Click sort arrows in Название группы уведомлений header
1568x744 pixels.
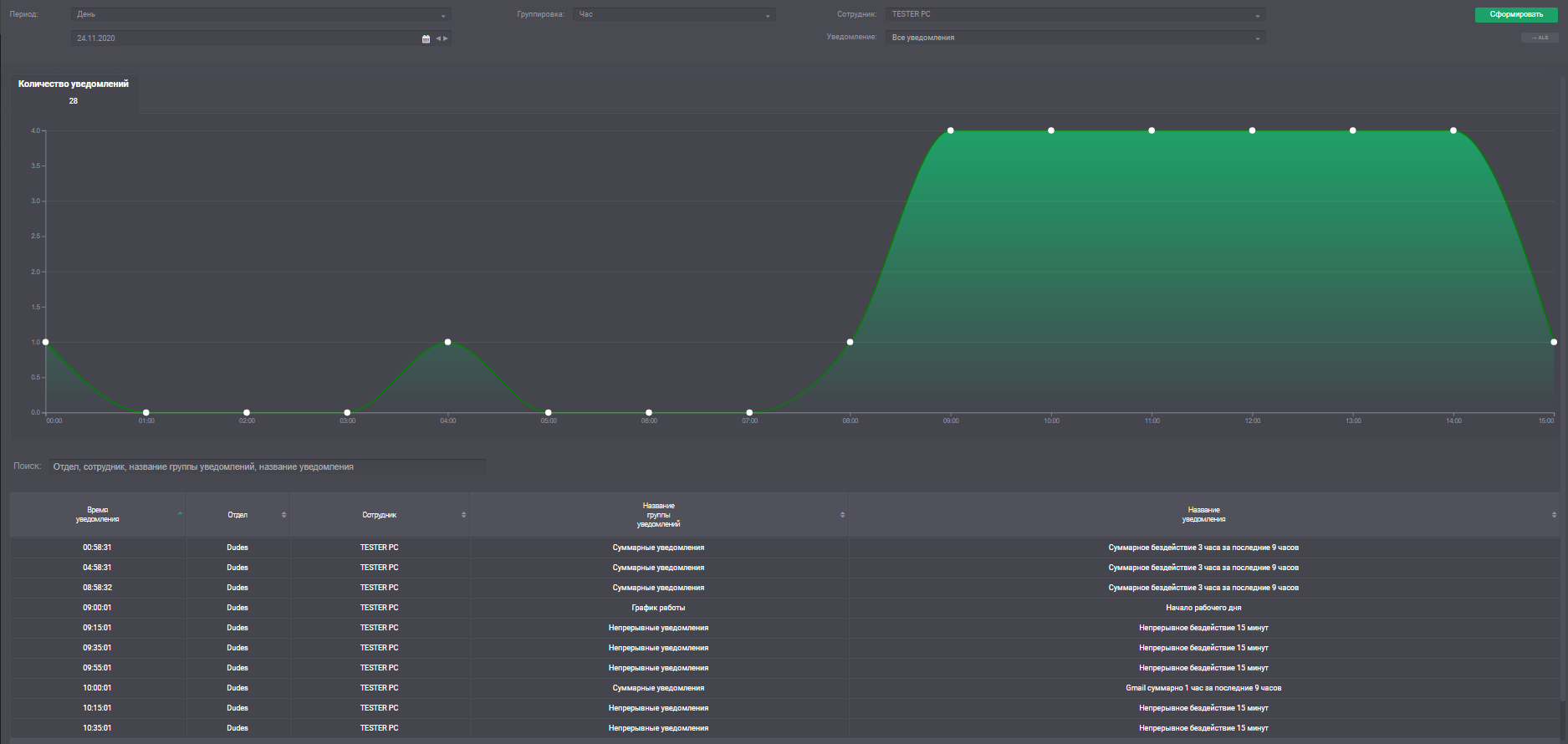842,515
